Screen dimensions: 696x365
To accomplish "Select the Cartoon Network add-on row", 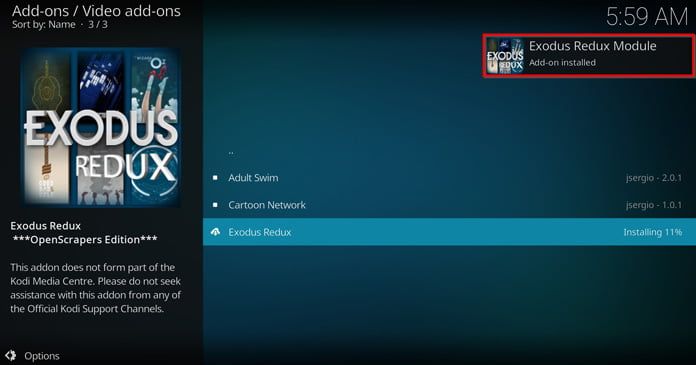I will tap(449, 205).
